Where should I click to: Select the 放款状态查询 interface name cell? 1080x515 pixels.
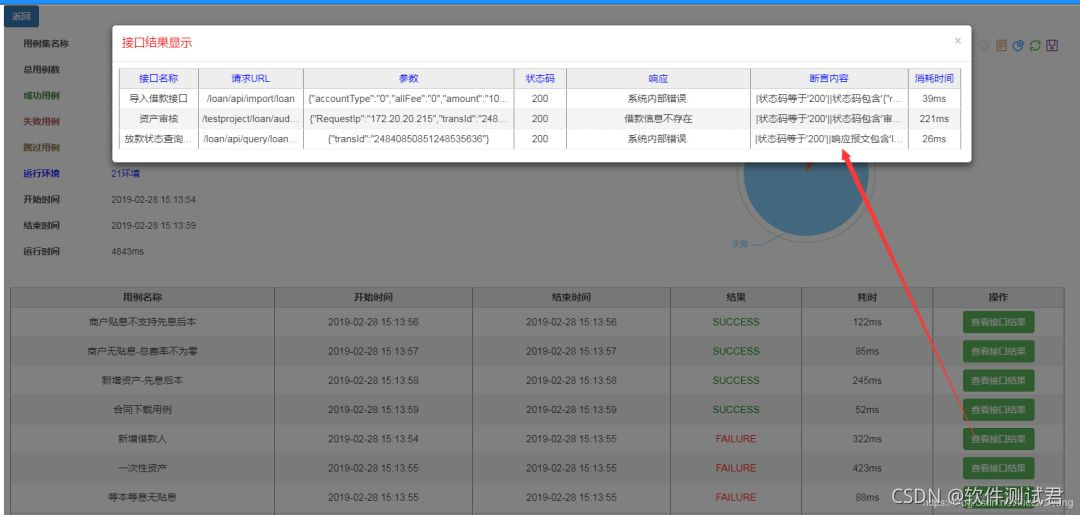[158, 138]
